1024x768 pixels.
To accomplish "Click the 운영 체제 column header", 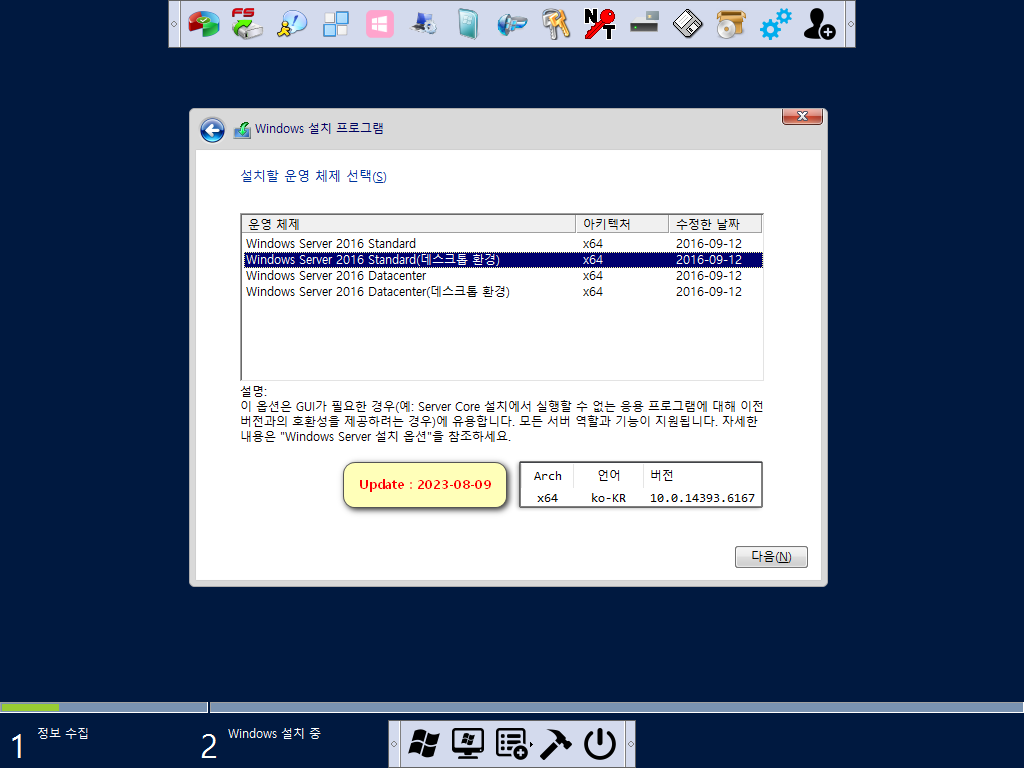I will coord(409,224).
